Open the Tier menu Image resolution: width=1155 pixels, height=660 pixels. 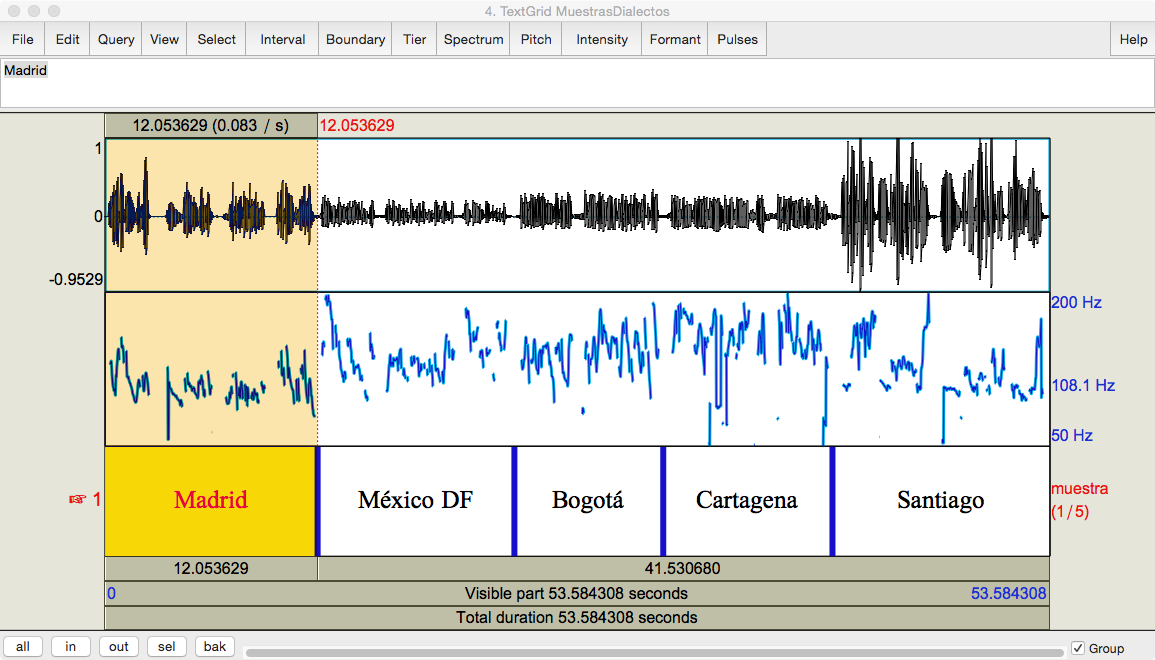[x=413, y=39]
